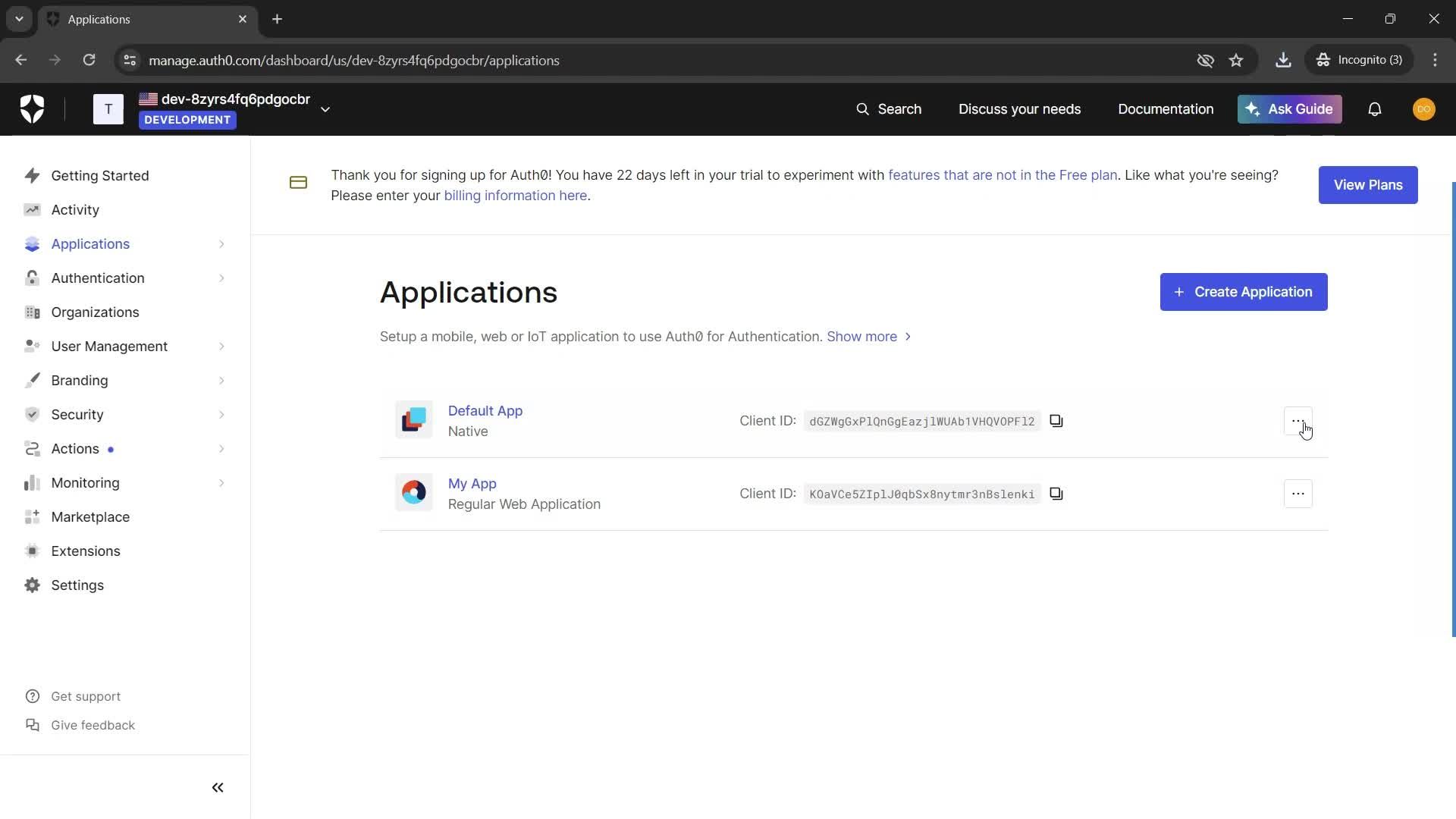Expand the User Management submenu chevron
Viewport: 1456px width, 819px height.
pyautogui.click(x=221, y=347)
